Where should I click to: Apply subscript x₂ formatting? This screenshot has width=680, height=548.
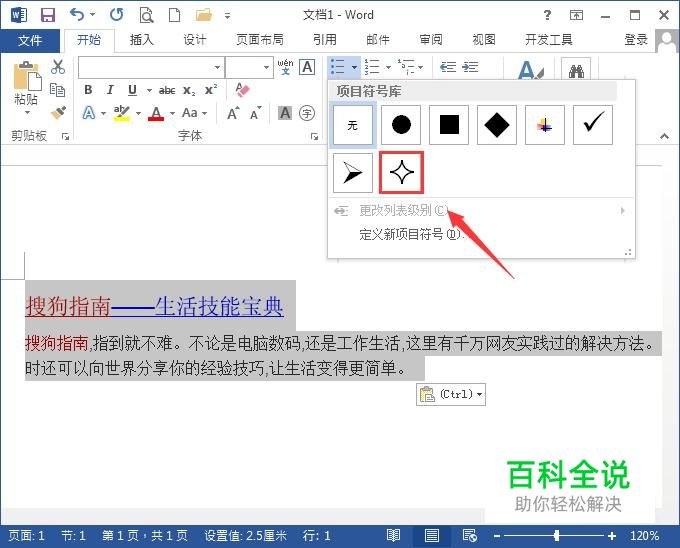pyautogui.click(x=189, y=90)
